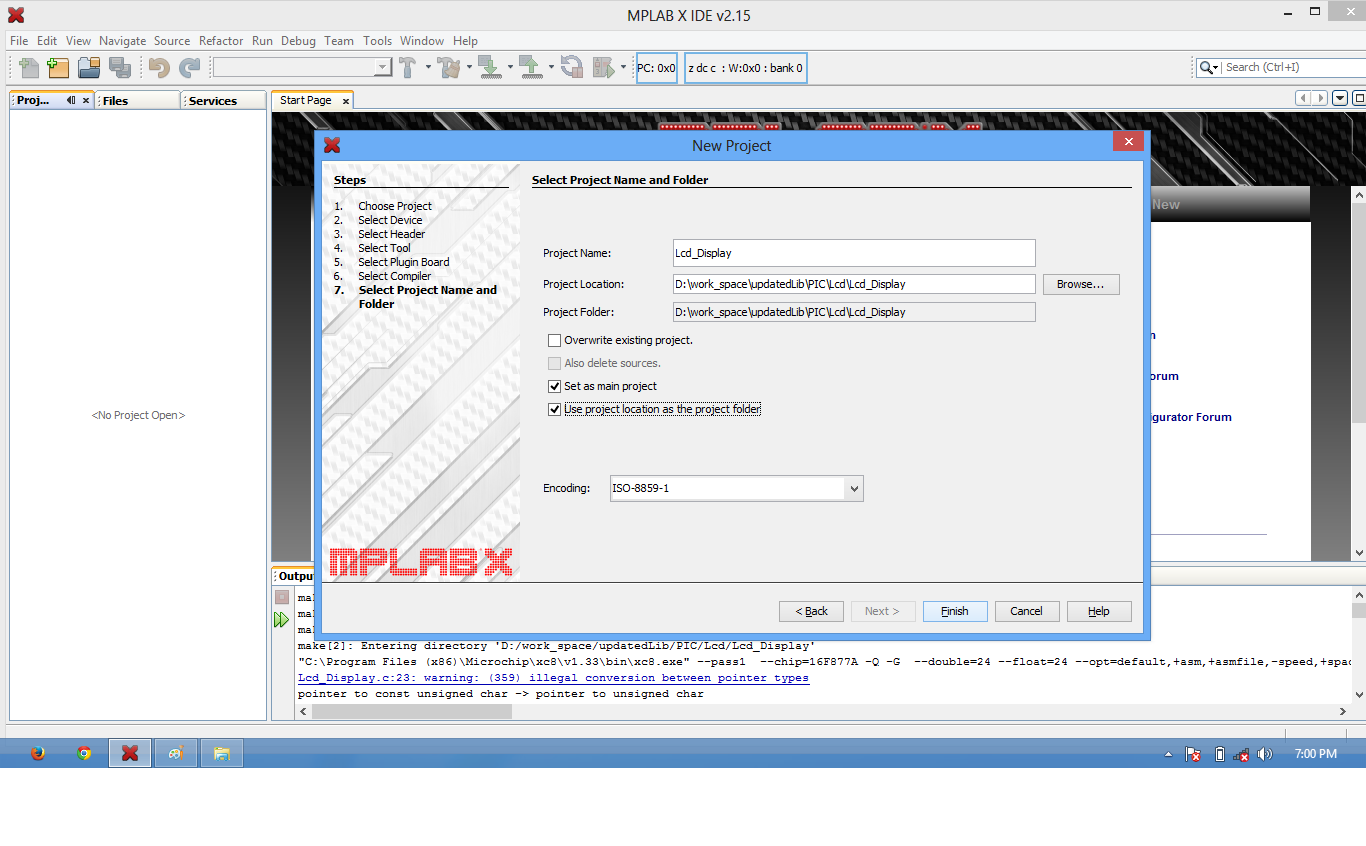Click the Build Project hammer icon
The width and height of the screenshot is (1366, 846).
point(408,68)
